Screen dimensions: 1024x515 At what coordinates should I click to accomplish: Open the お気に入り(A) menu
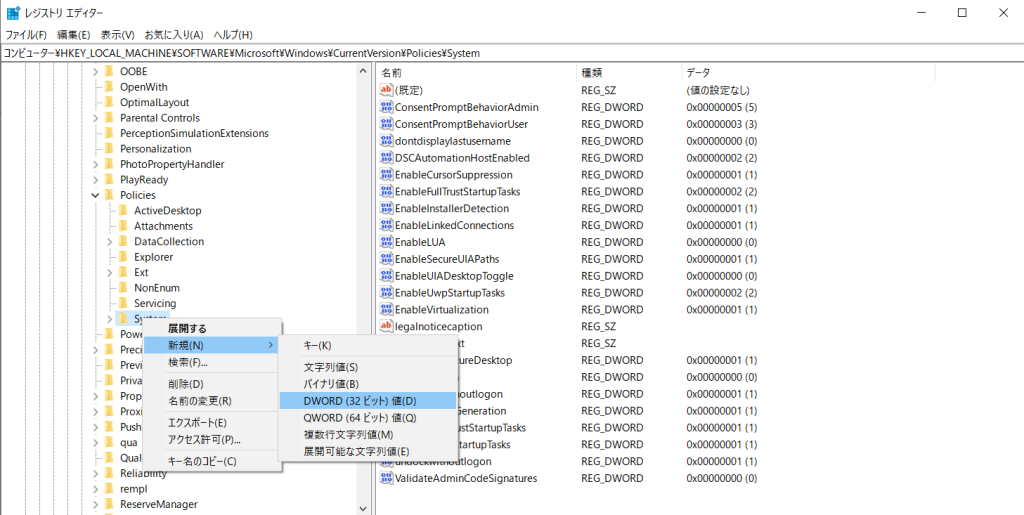[x=174, y=35]
